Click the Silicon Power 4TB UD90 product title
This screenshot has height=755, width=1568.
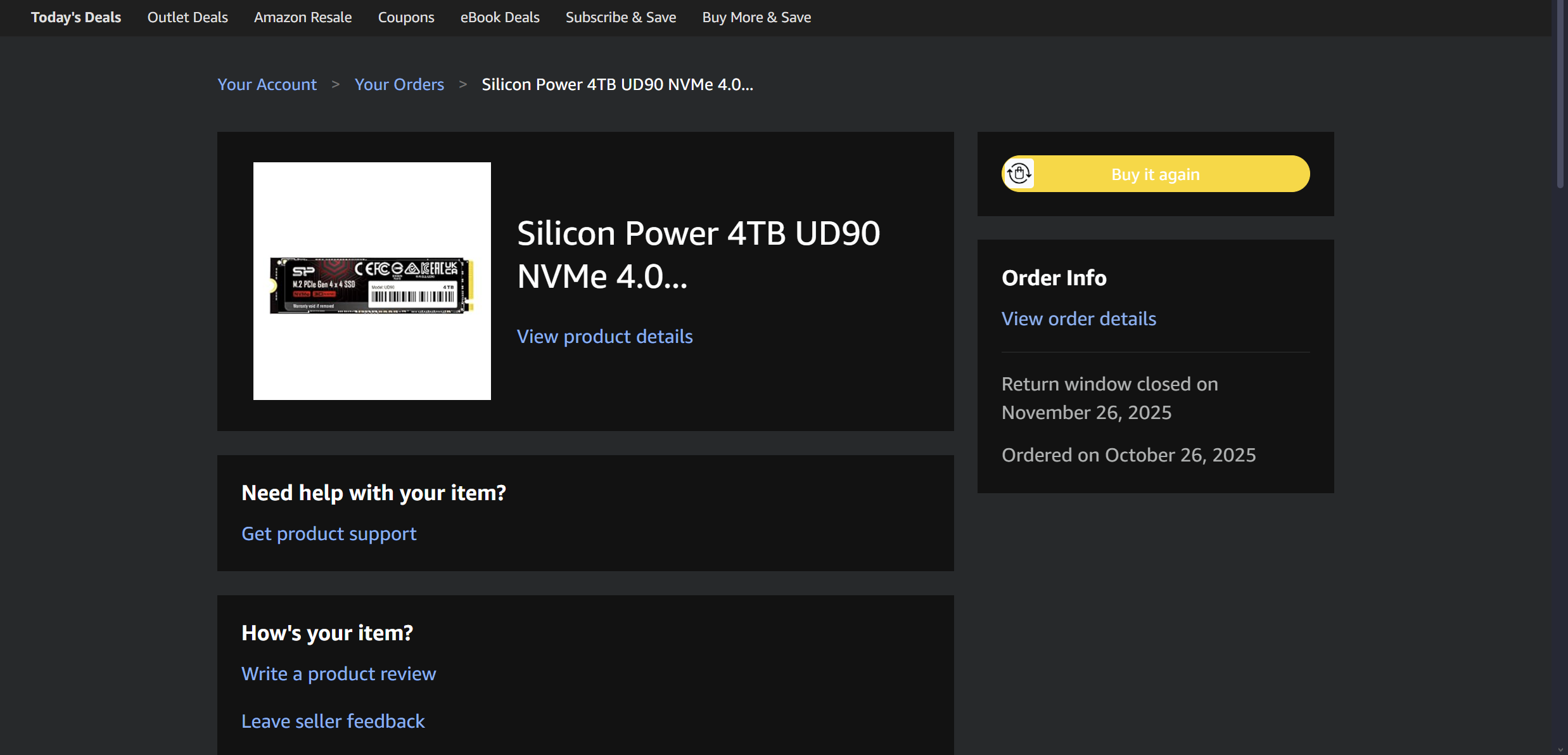coord(698,254)
